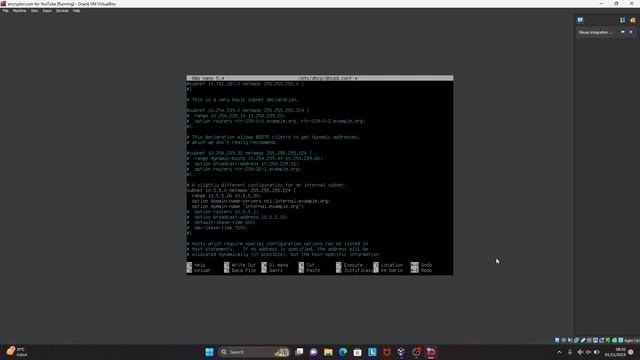Image resolution: width=640 pixels, height=360 pixels.
Task: Click the blue icon left of the orange panel icon
Action: click(x=622, y=20)
